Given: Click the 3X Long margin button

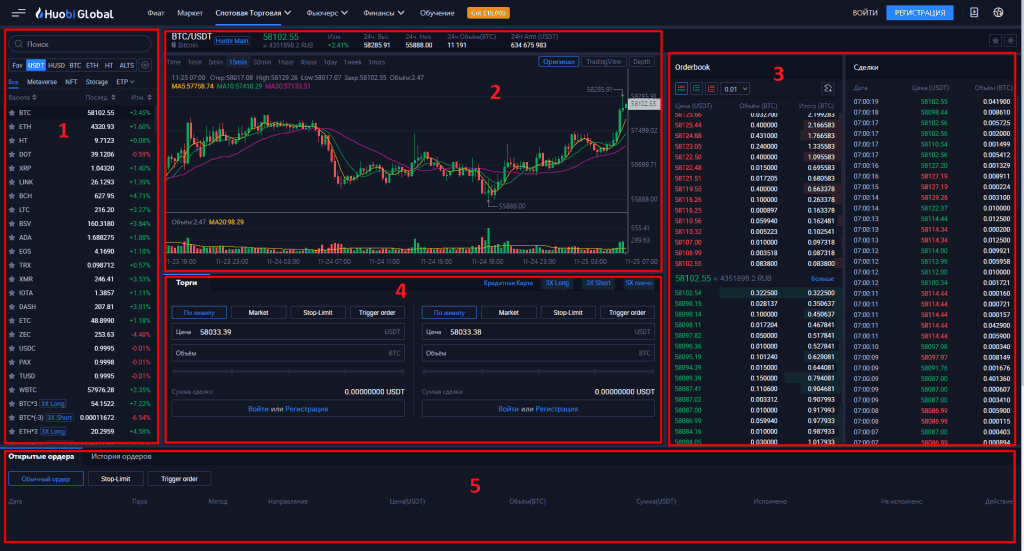Looking at the screenshot, I should click(557, 283).
